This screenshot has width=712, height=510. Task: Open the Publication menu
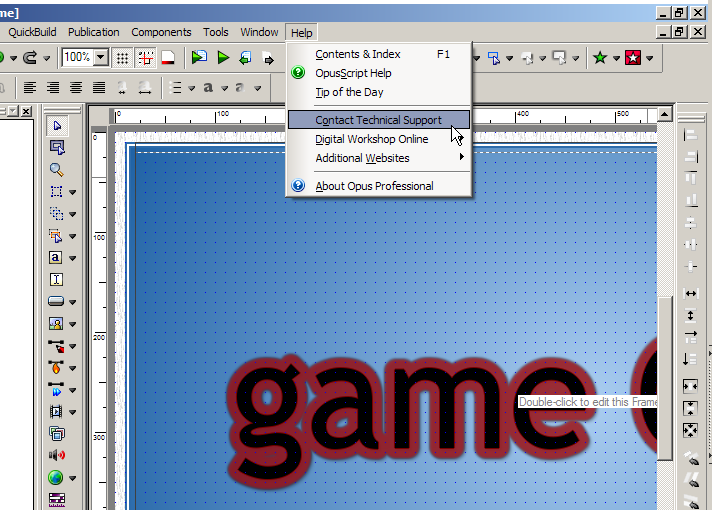click(x=94, y=32)
